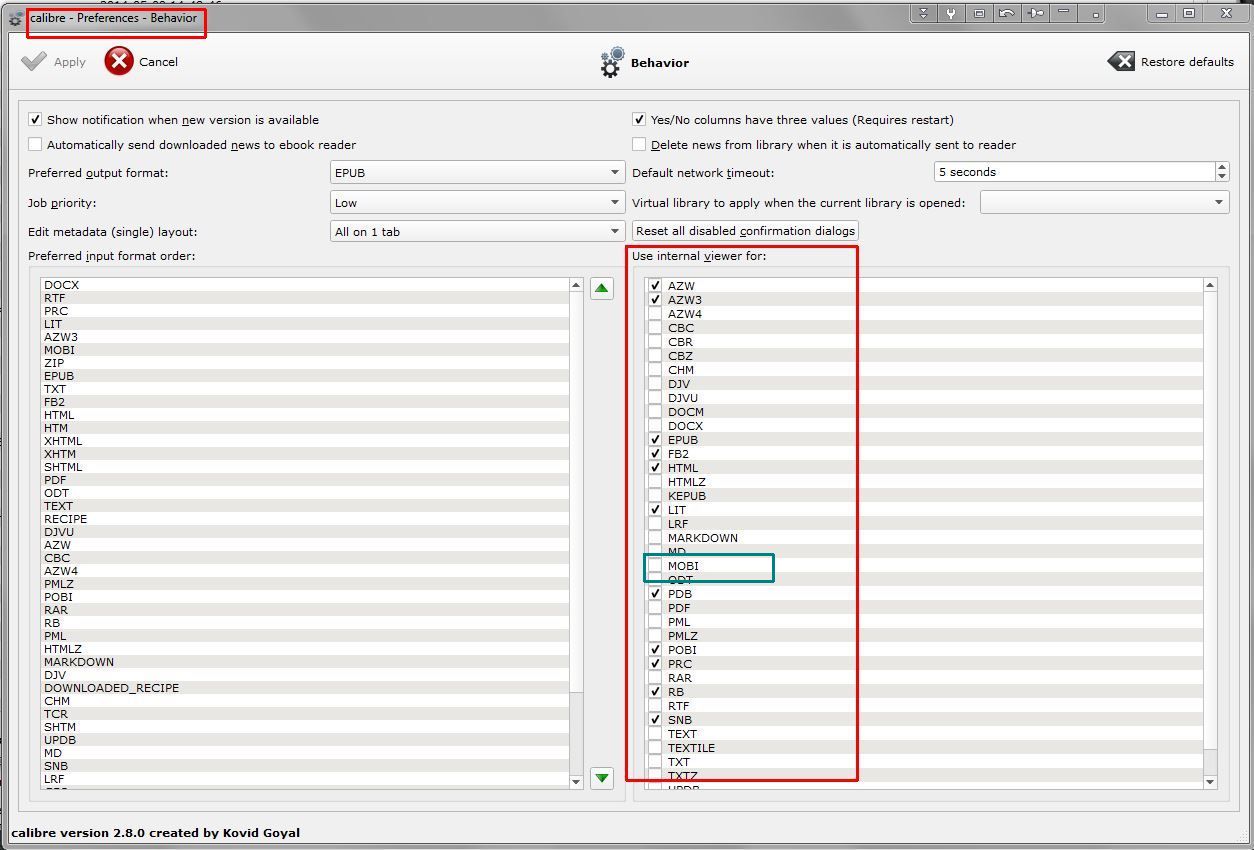
Task: Click Reset all disabled confirmation dialogs
Action: (745, 231)
